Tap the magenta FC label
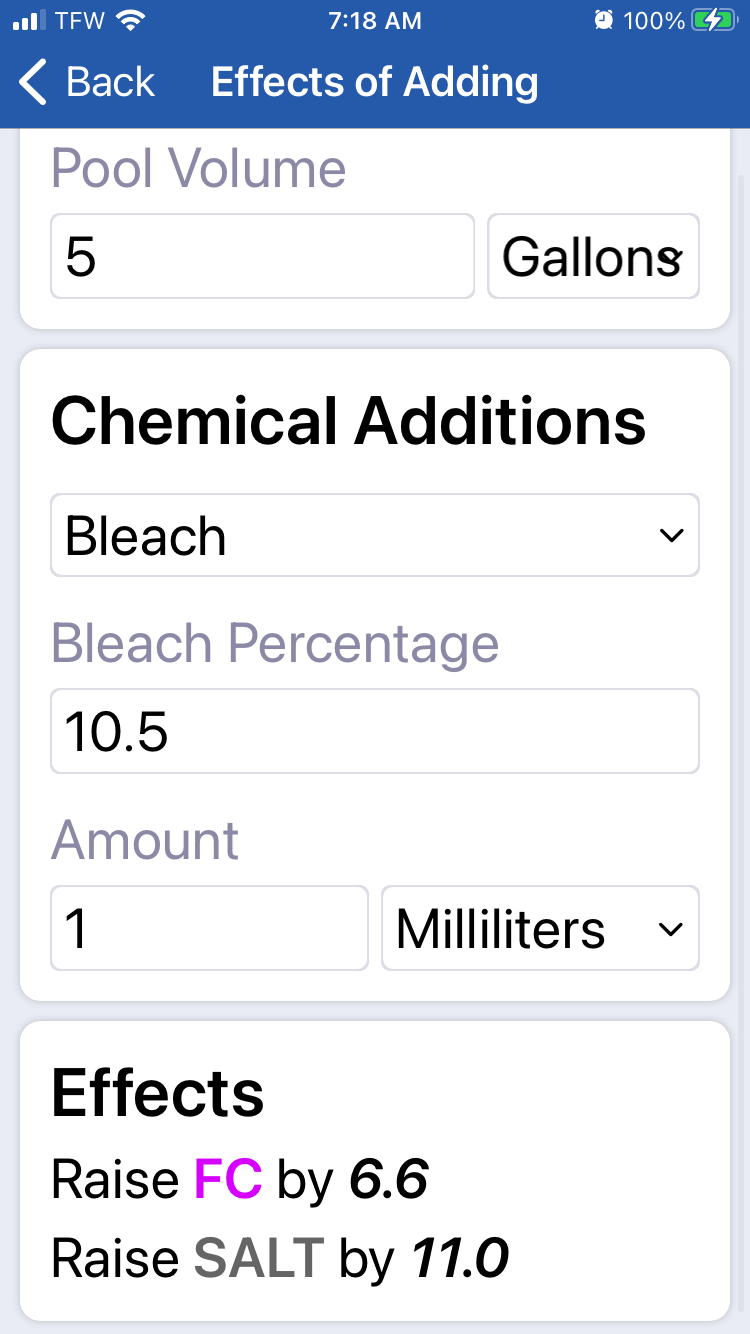The height and width of the screenshot is (1334, 750). point(228,1179)
